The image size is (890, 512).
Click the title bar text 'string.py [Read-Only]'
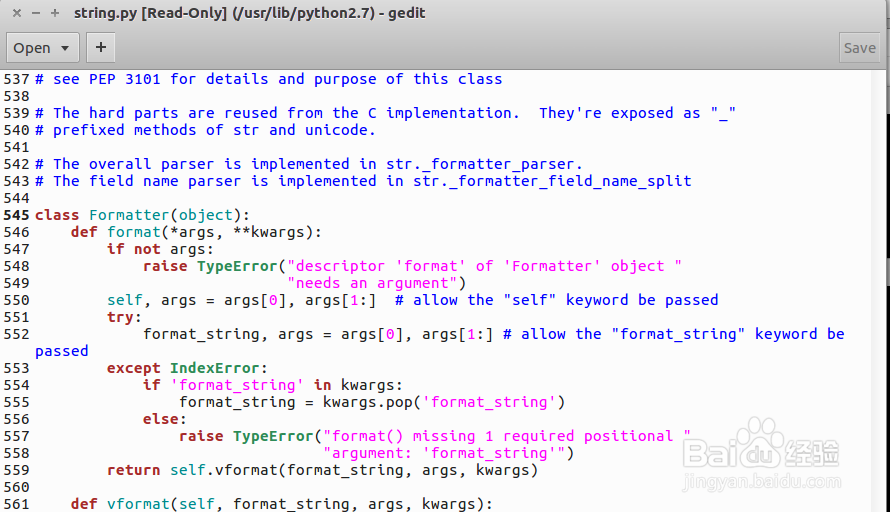(x=150, y=13)
